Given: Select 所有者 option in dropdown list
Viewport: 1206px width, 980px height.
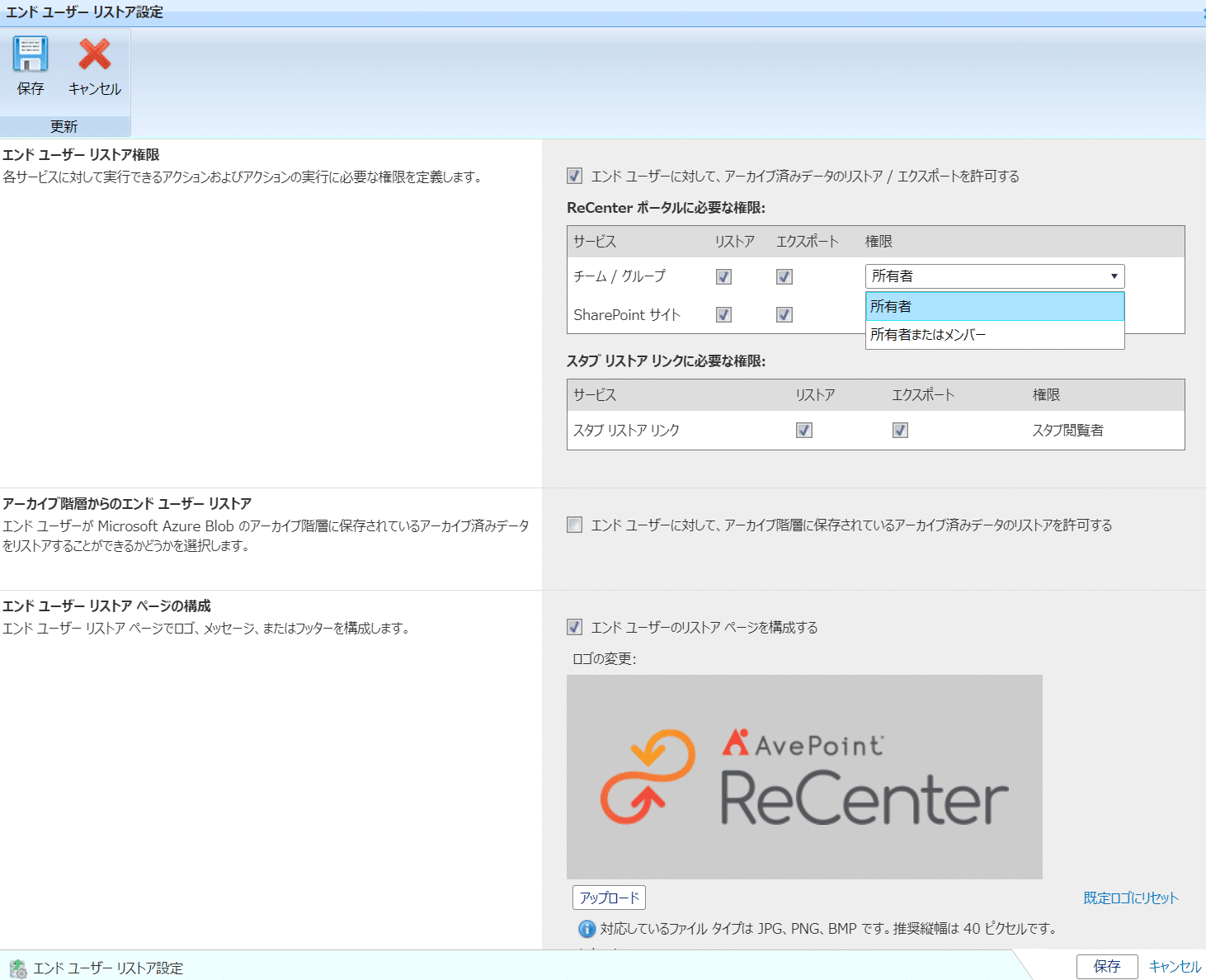Looking at the screenshot, I should coord(995,306).
